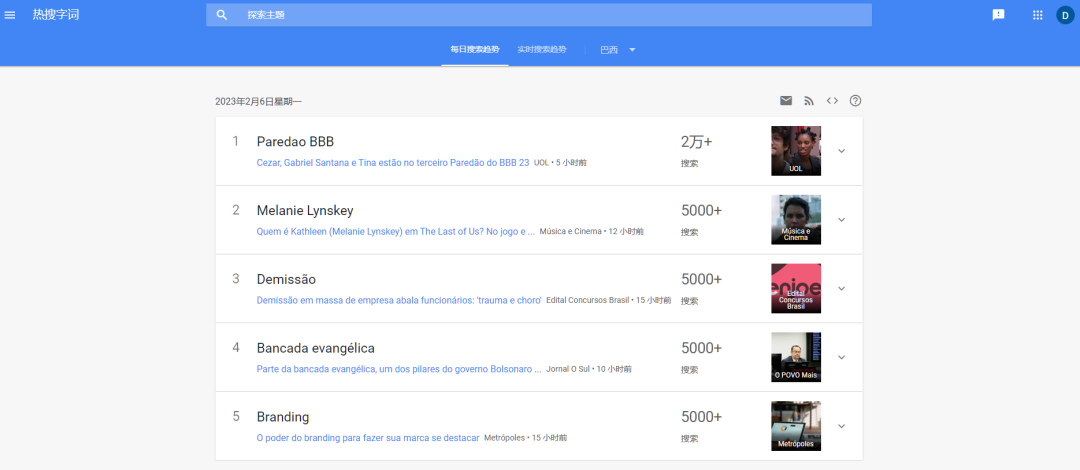Switch to 每日搜索趋势 tab
Screen dimensions: 1080x470
(x=475, y=50)
